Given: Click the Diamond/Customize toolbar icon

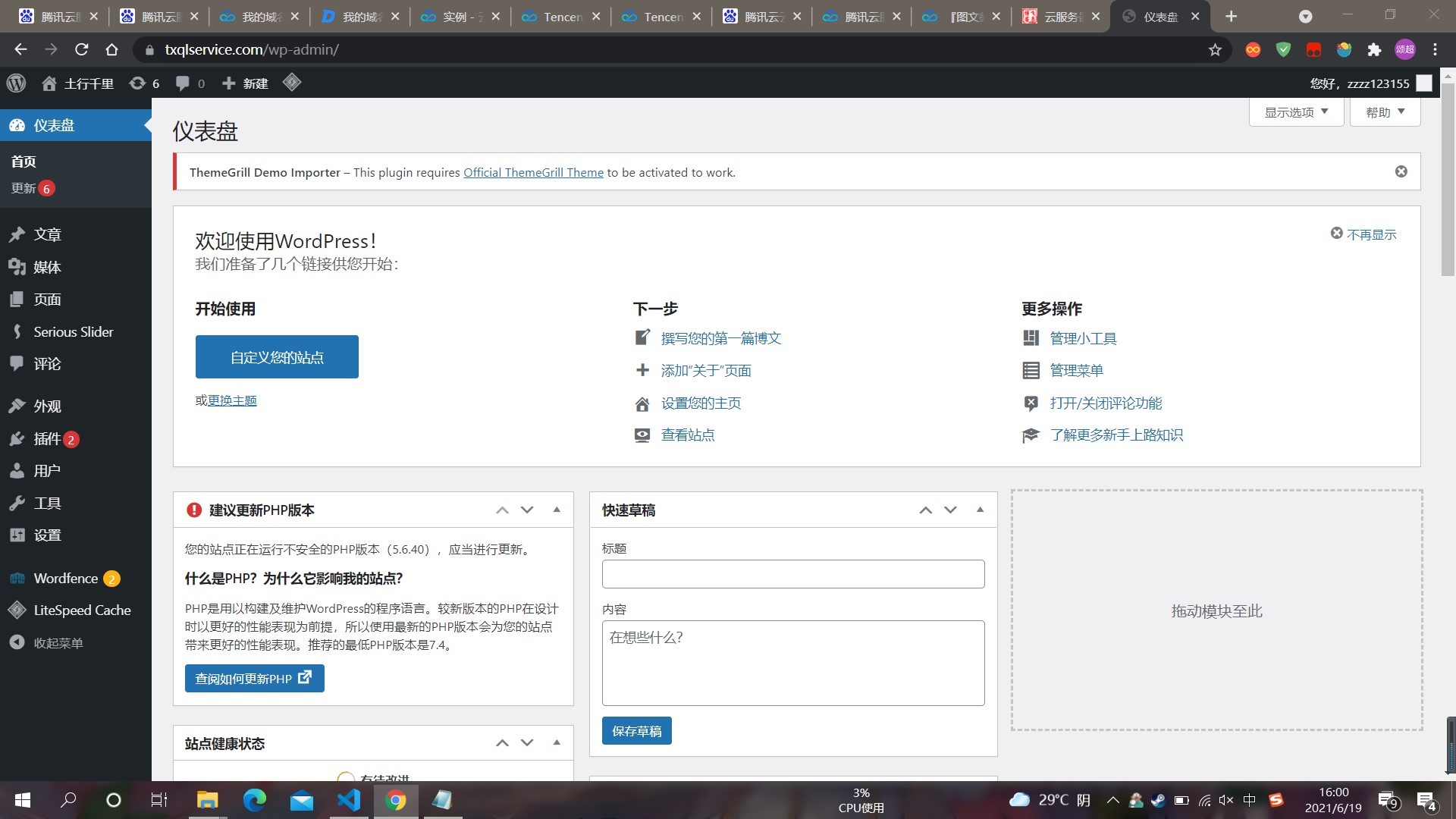Looking at the screenshot, I should tap(291, 83).
